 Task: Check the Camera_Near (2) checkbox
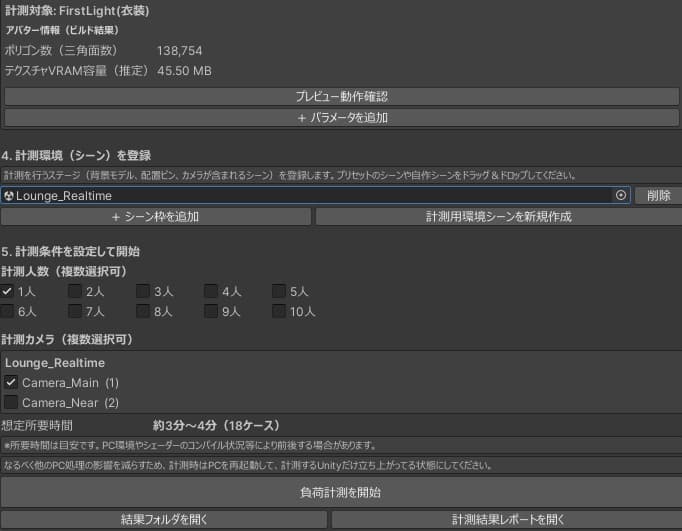(x=11, y=402)
